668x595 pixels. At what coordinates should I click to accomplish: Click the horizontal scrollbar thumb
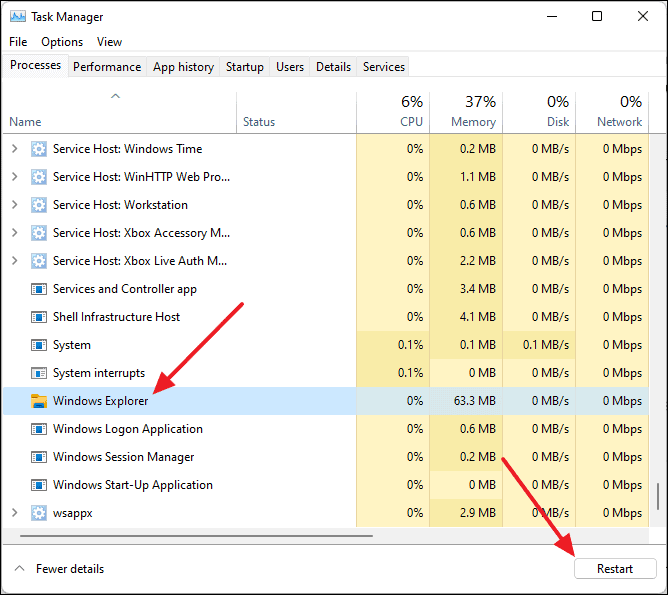tap(196, 536)
